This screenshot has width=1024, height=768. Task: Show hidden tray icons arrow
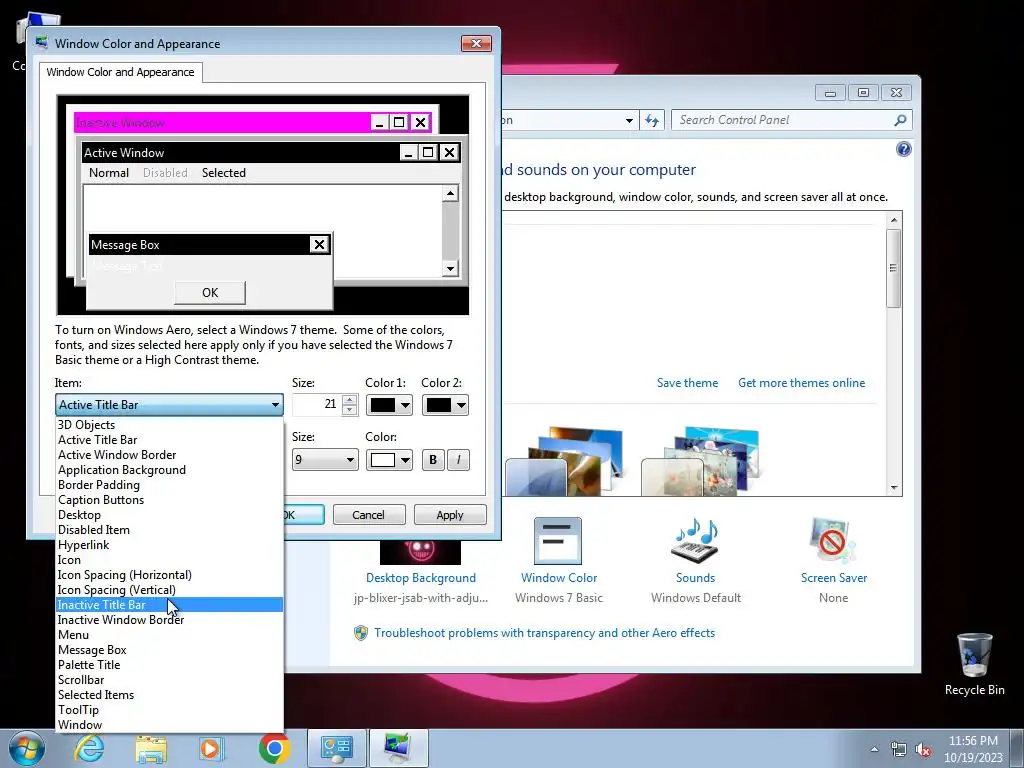pyautogui.click(x=874, y=749)
